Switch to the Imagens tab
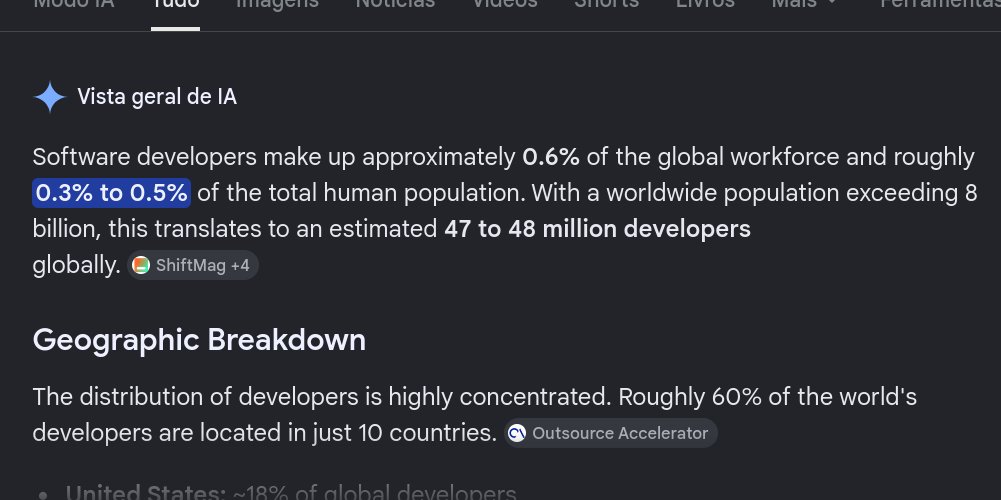1001x500 pixels. pos(278,4)
